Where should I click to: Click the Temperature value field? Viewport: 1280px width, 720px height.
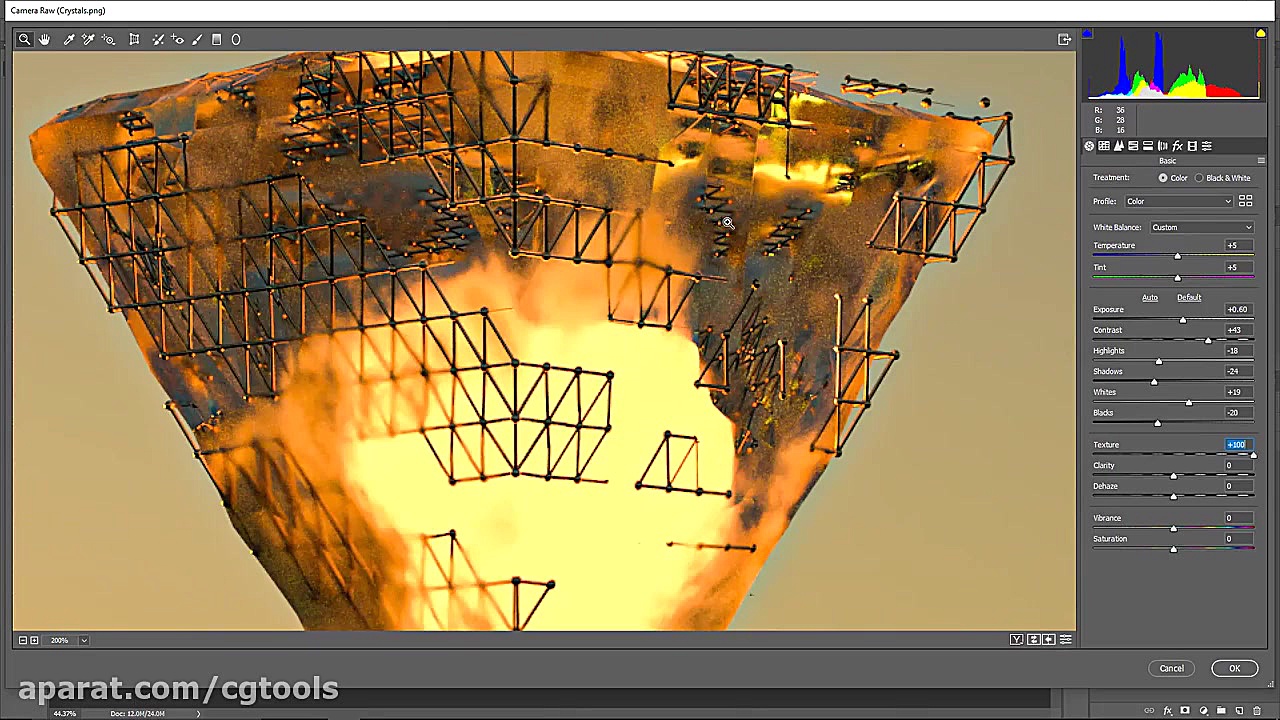[x=1238, y=246]
